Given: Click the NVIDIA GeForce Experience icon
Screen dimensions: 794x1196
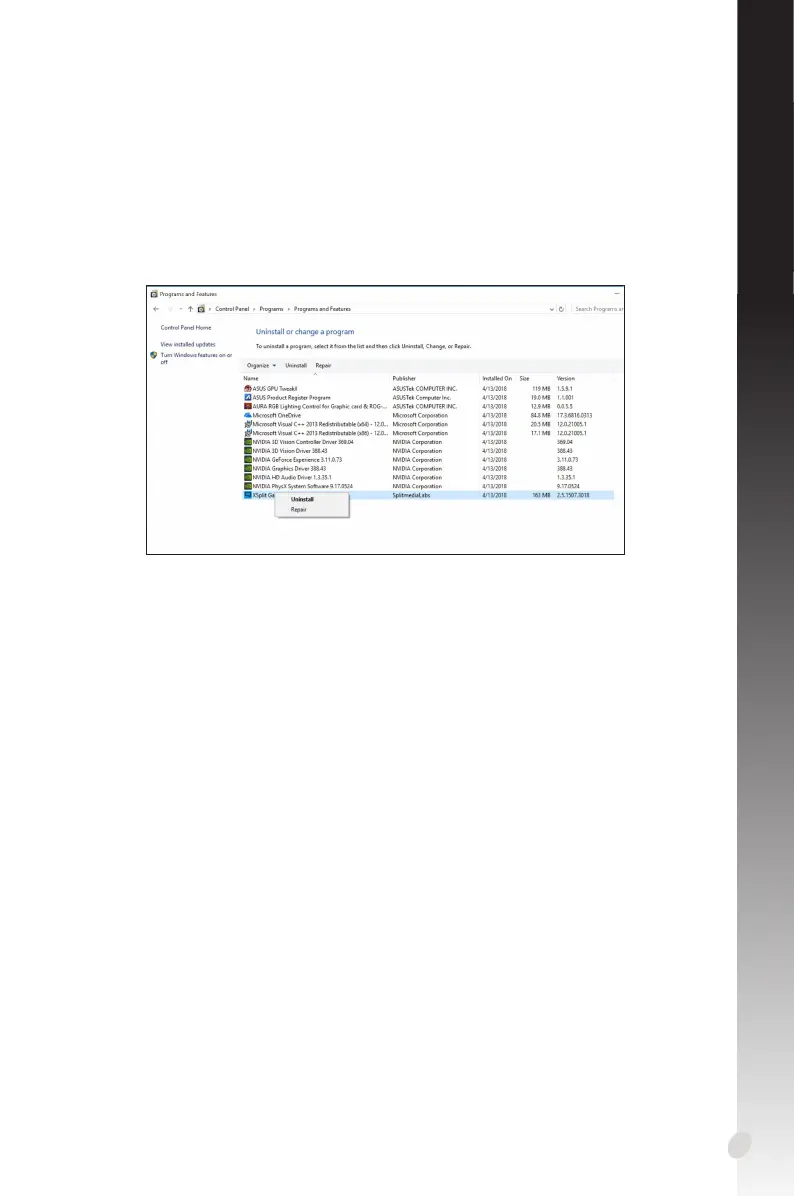Looking at the screenshot, I should point(248,460).
